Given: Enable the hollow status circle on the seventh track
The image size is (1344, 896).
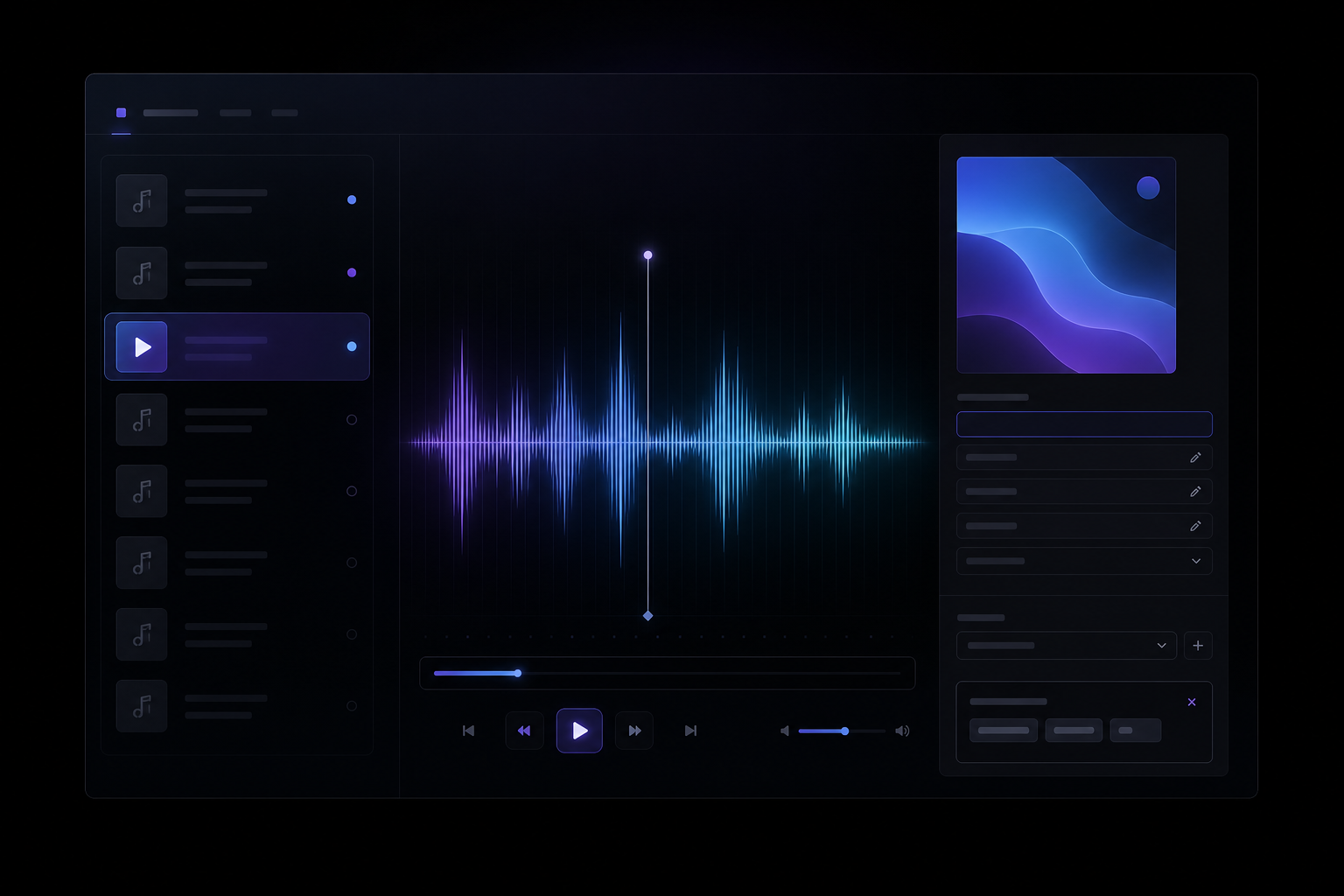Looking at the screenshot, I should click(352, 634).
